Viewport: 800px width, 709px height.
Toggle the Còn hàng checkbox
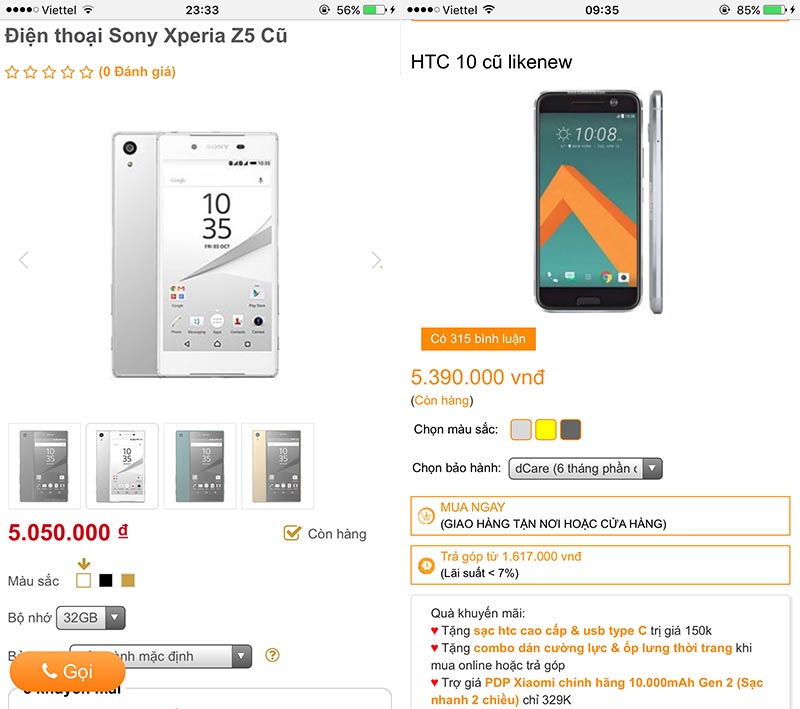coord(292,533)
